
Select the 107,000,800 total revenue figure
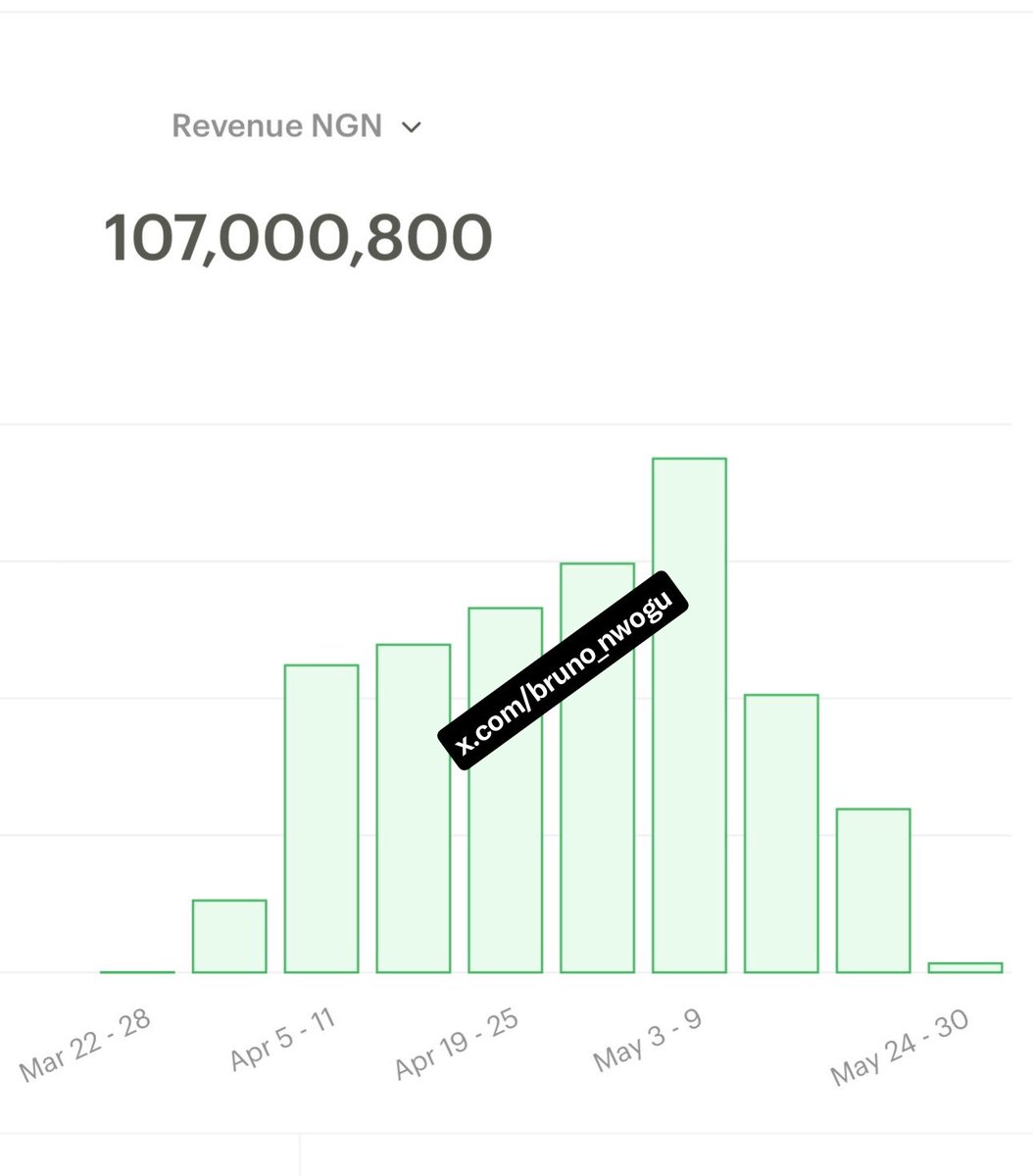coord(297,238)
